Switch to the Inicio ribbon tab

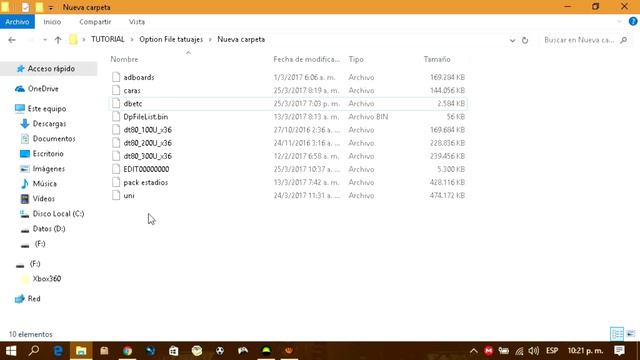tap(52, 22)
